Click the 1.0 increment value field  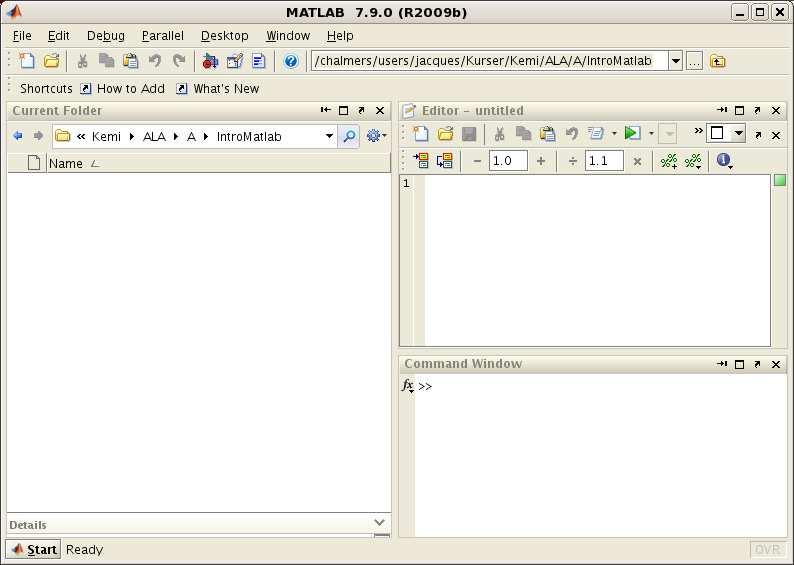(x=508, y=161)
